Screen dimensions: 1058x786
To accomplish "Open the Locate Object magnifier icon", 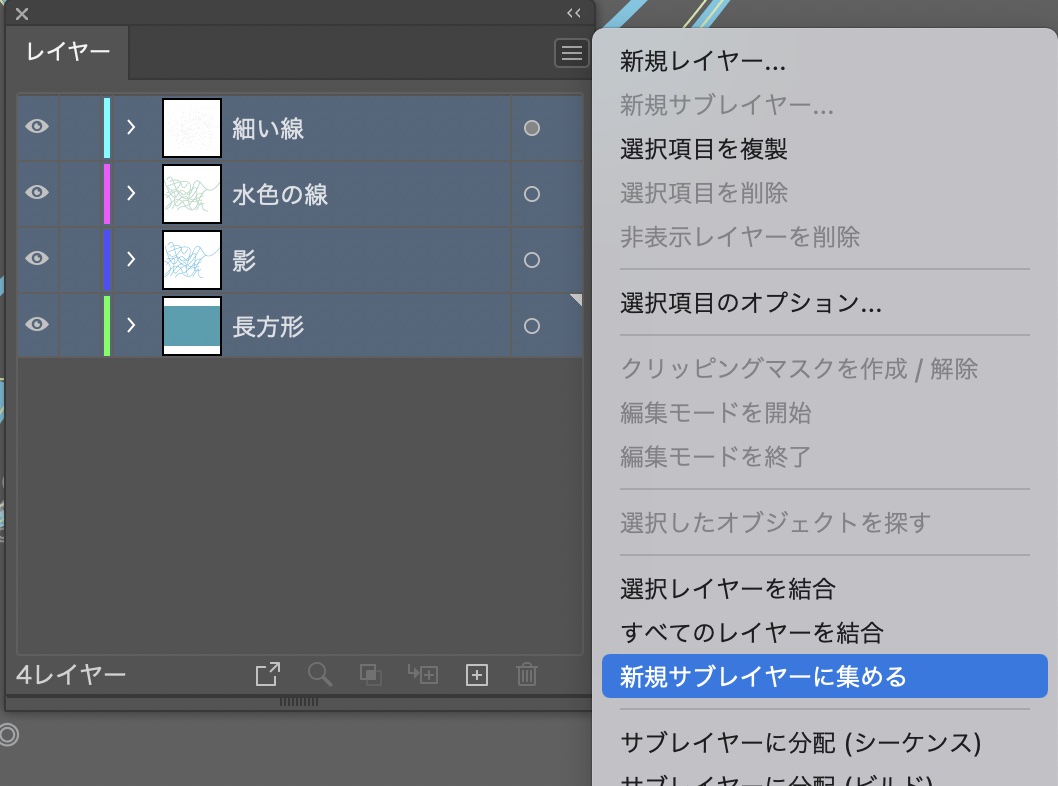I will coord(320,675).
